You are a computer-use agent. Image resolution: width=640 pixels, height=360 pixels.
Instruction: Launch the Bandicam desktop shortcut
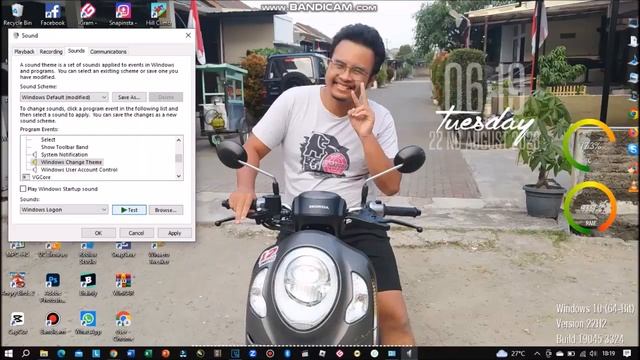[x=53, y=323]
